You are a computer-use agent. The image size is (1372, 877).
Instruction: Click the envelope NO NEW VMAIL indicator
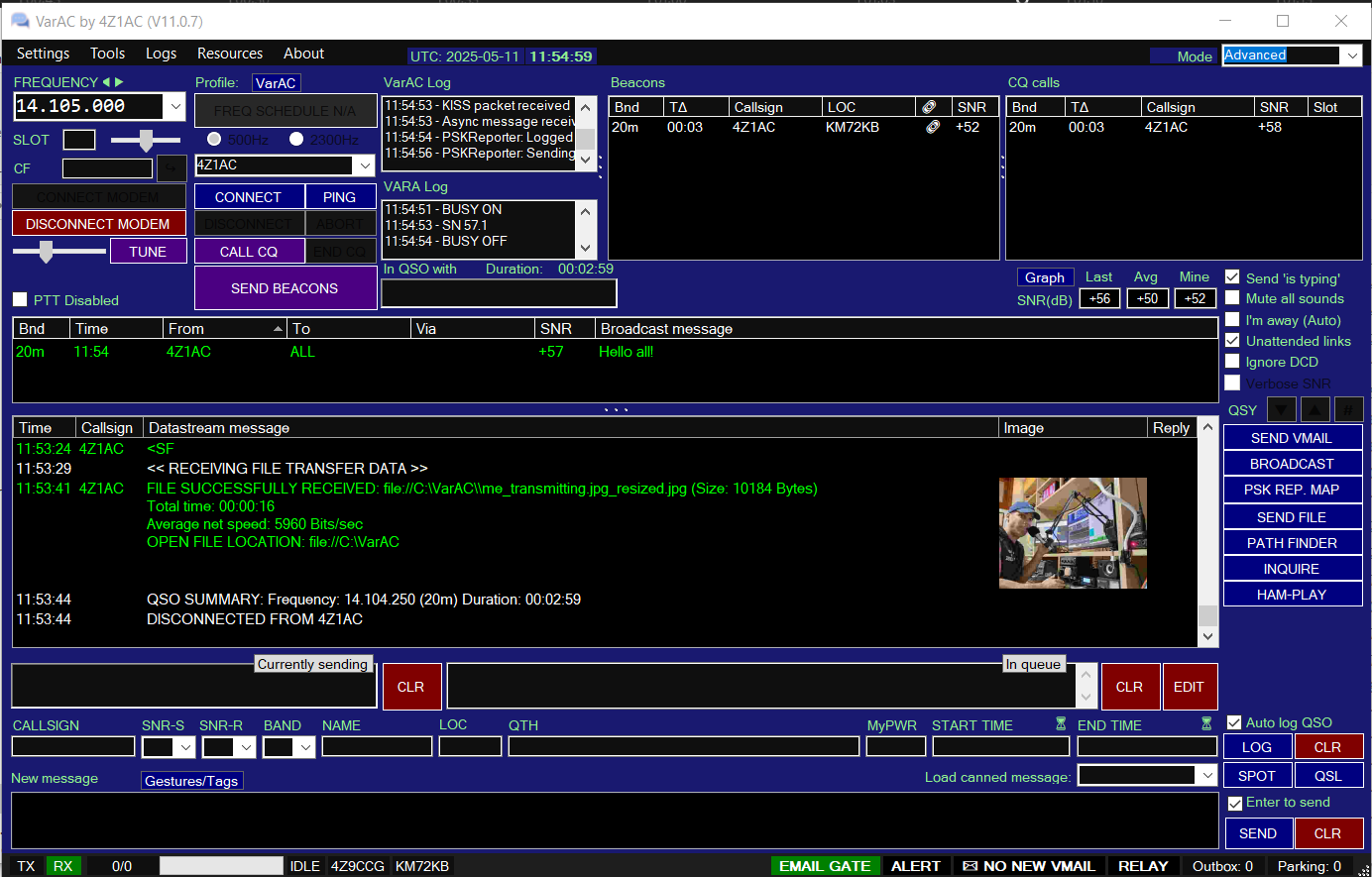[x=1029, y=866]
